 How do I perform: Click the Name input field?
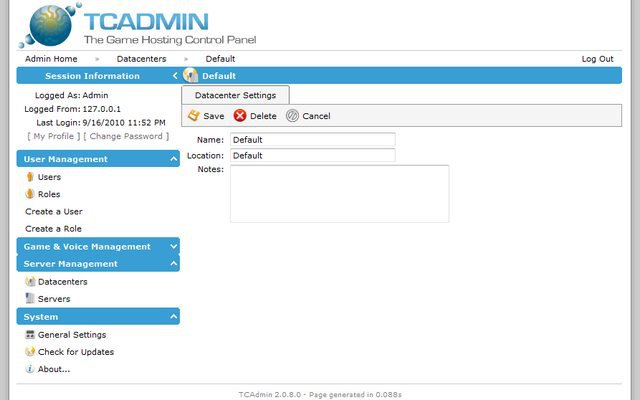312,140
